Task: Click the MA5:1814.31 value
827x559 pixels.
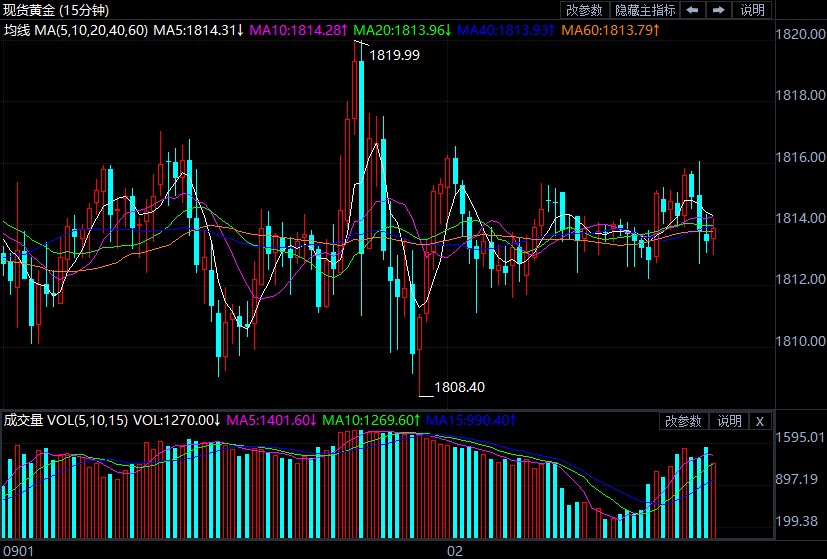Action: pyautogui.click(x=199, y=31)
